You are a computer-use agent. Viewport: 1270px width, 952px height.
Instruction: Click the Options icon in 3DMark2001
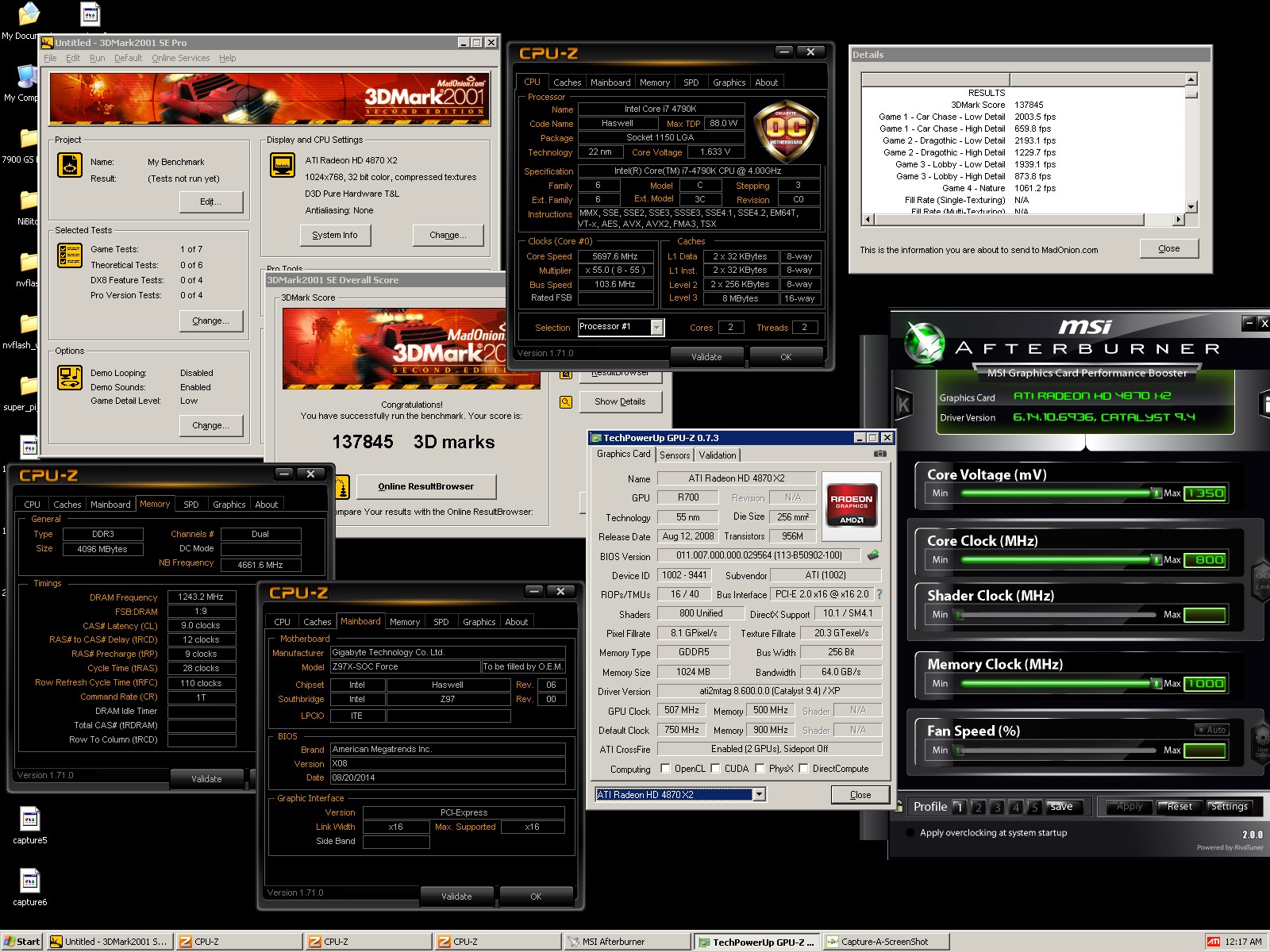point(70,378)
